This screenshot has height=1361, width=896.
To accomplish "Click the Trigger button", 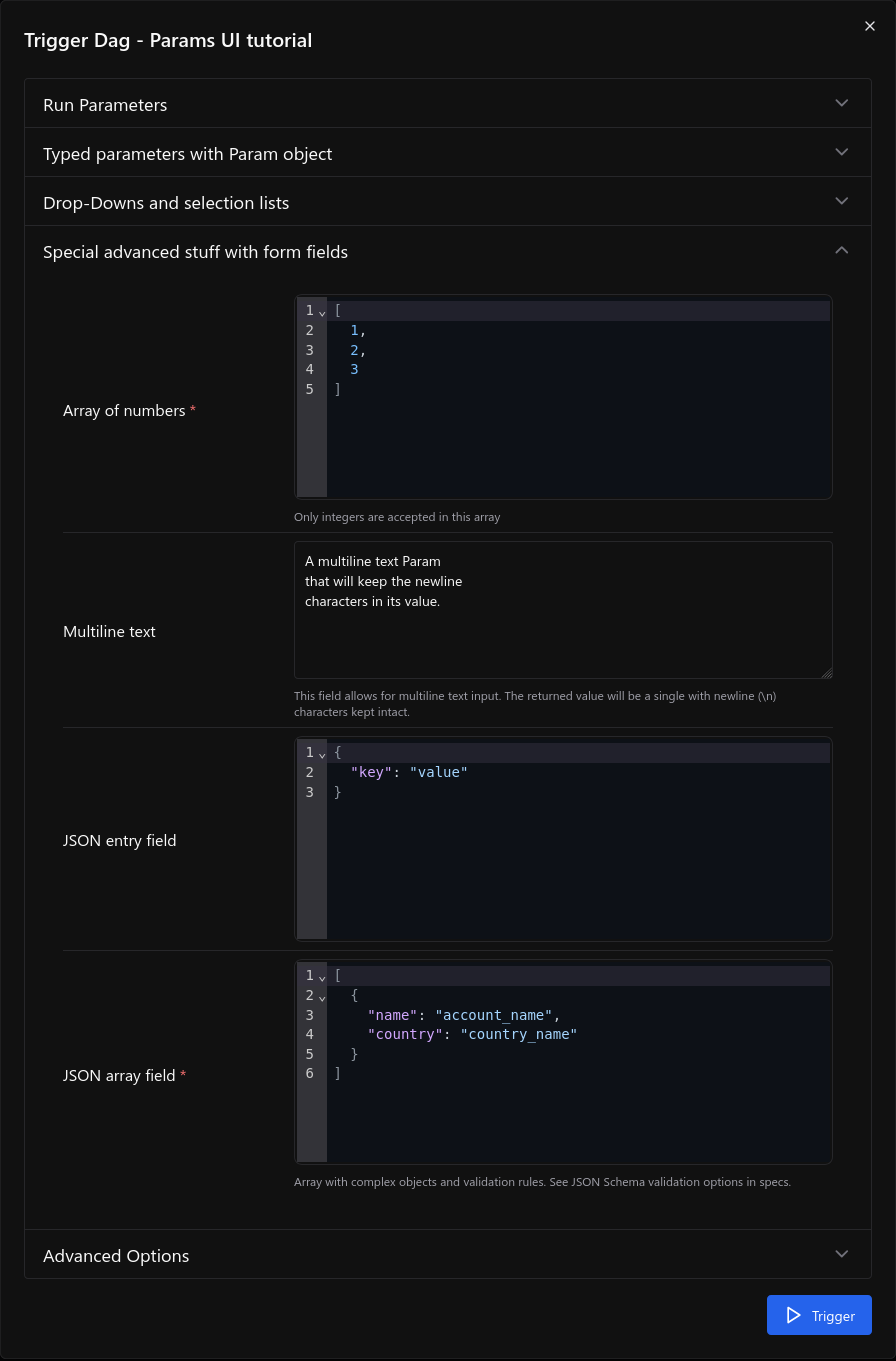I will (818, 1315).
